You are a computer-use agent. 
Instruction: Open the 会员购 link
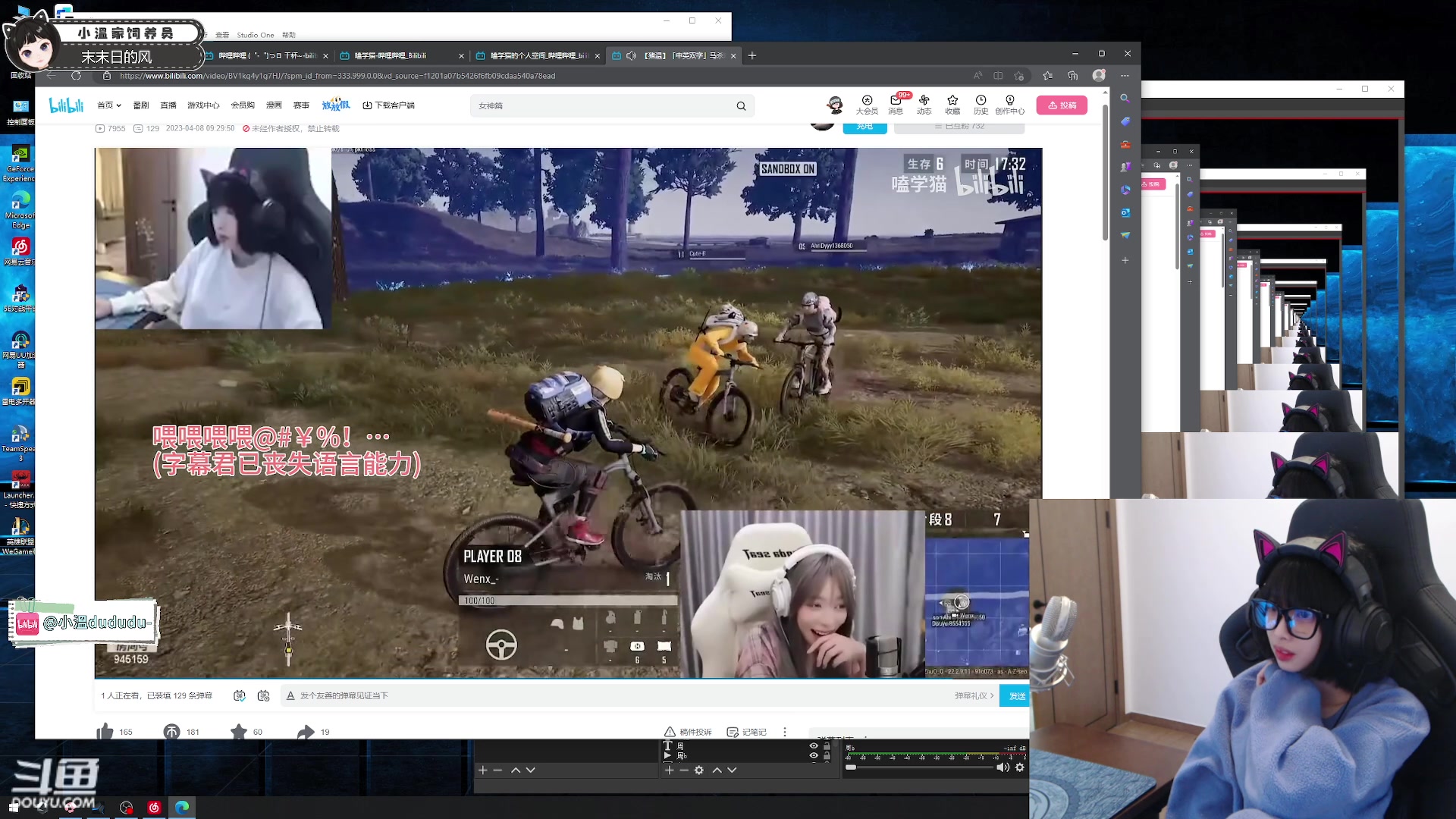tap(243, 105)
